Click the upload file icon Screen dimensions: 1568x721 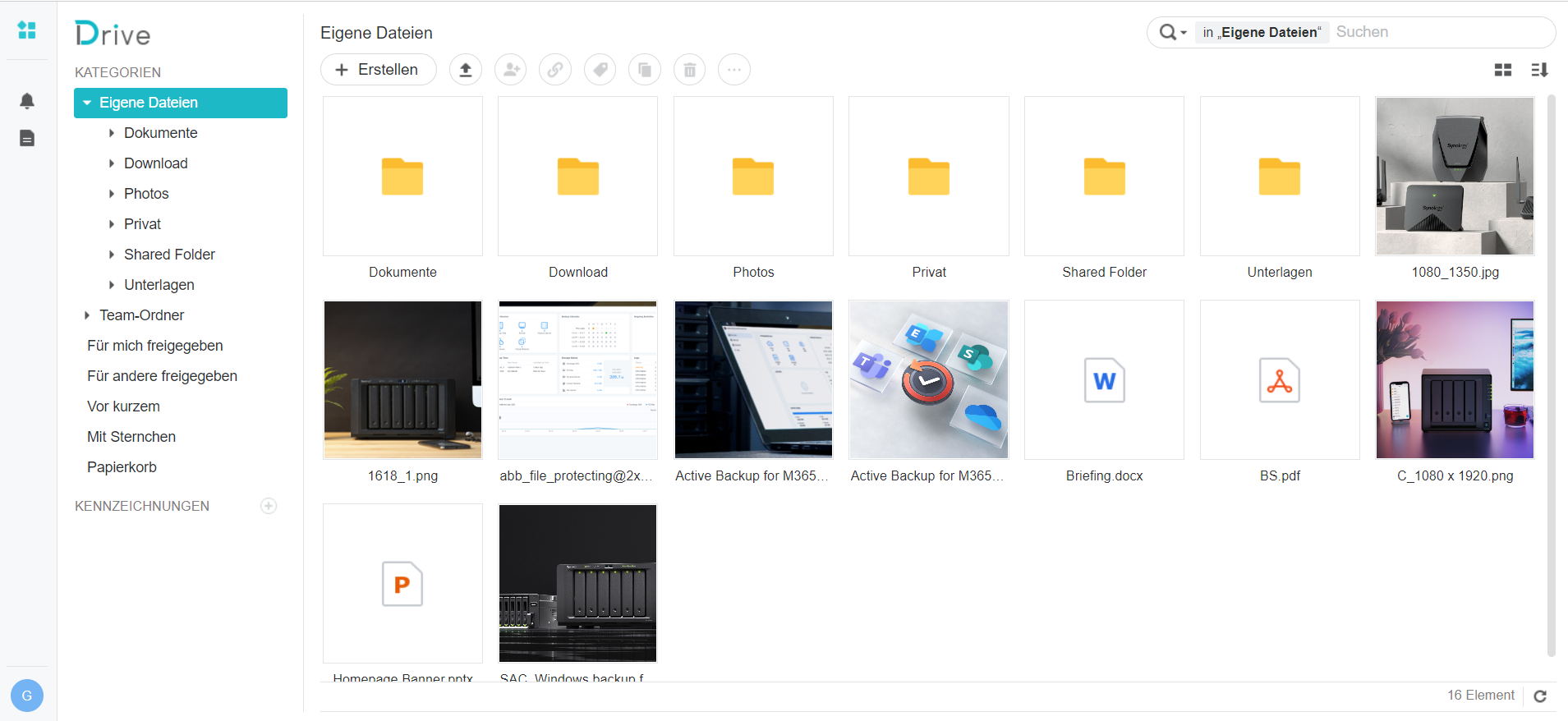tap(466, 70)
